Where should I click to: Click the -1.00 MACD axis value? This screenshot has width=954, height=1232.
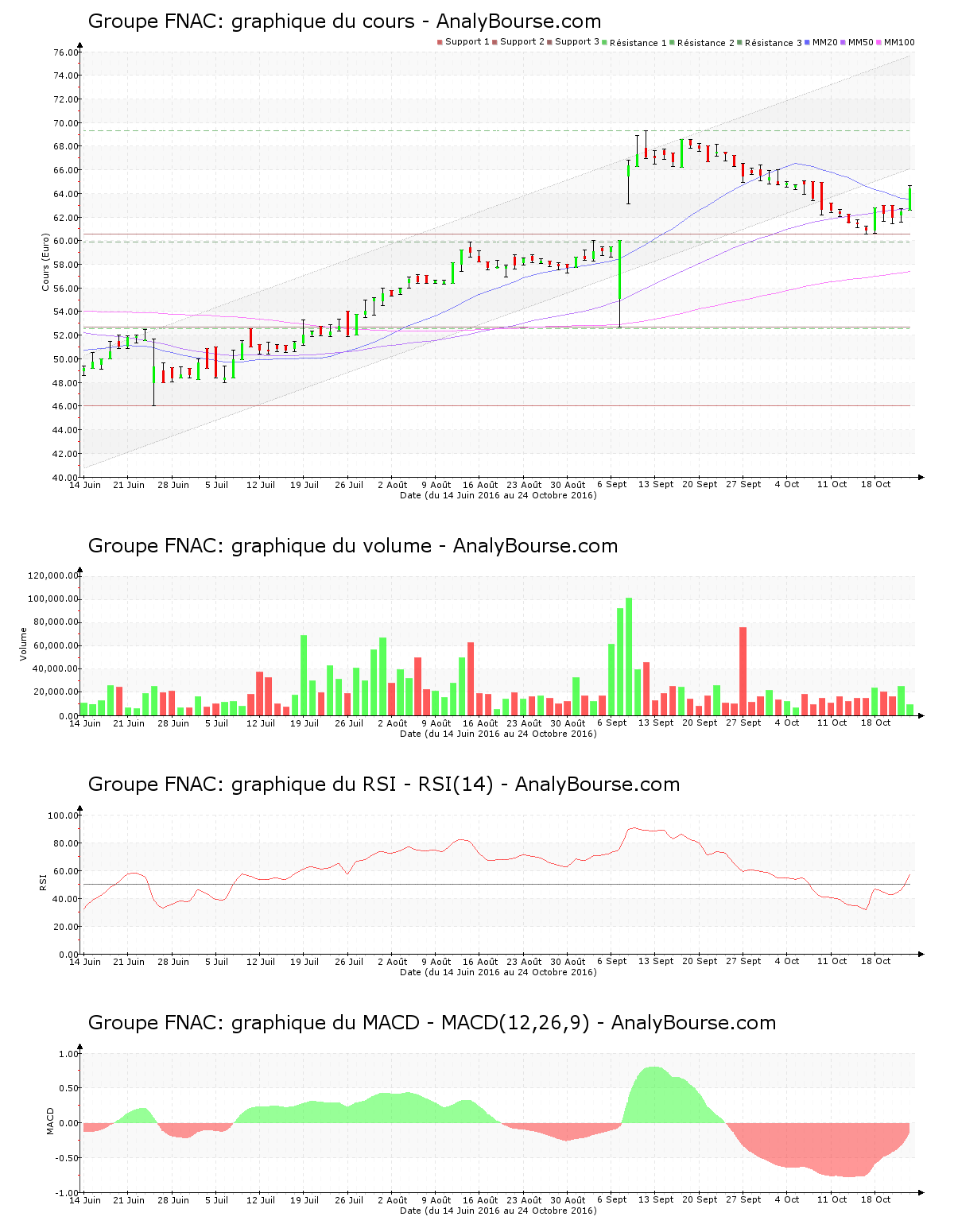pyautogui.click(x=67, y=1193)
